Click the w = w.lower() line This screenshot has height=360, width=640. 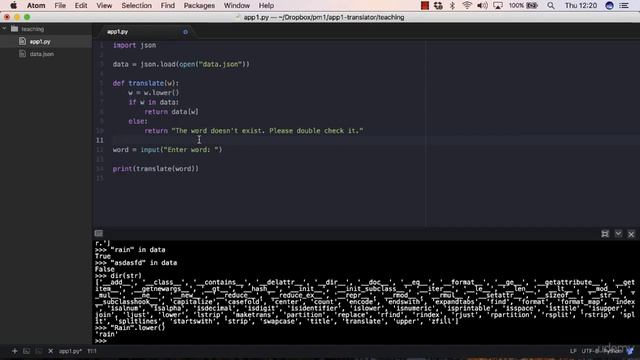pos(153,93)
